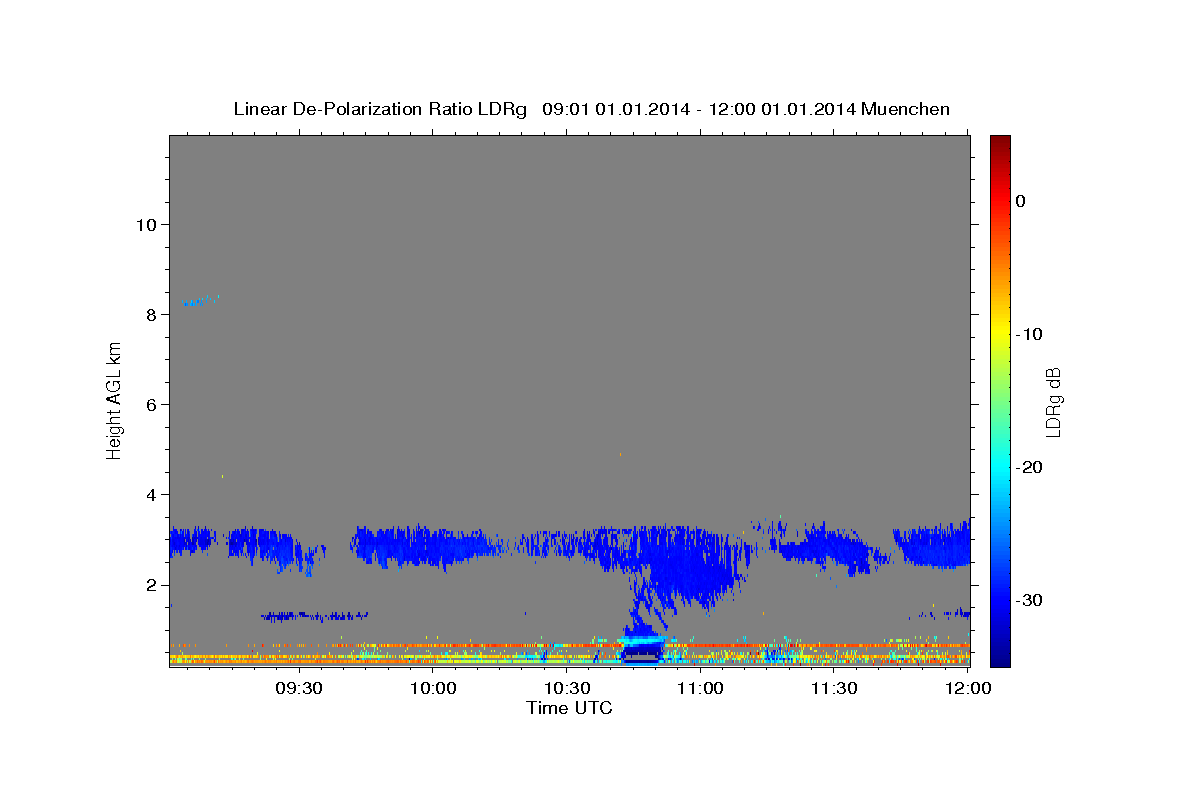Click the height tick label 10

(146, 224)
